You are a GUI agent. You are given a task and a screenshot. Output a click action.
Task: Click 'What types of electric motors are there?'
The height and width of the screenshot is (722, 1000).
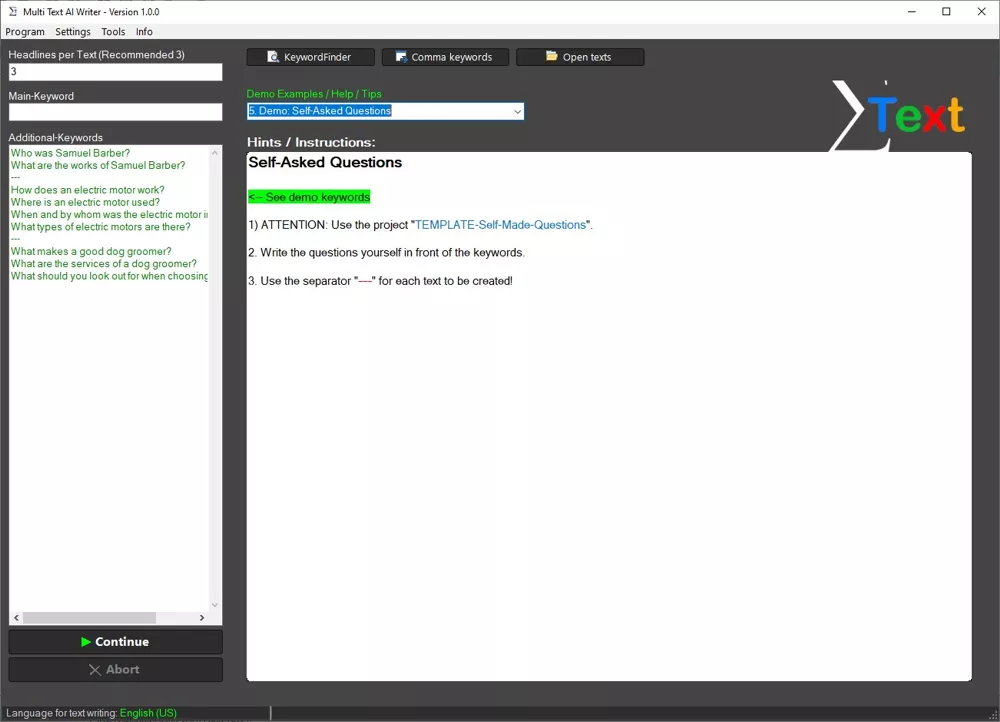tap(100, 227)
